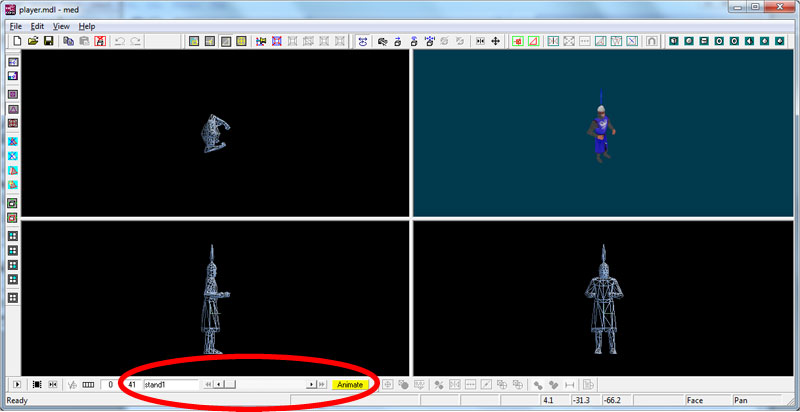800x412 pixels.
Task: Click the icon left of the frame number 0 field
Action: tap(89, 384)
